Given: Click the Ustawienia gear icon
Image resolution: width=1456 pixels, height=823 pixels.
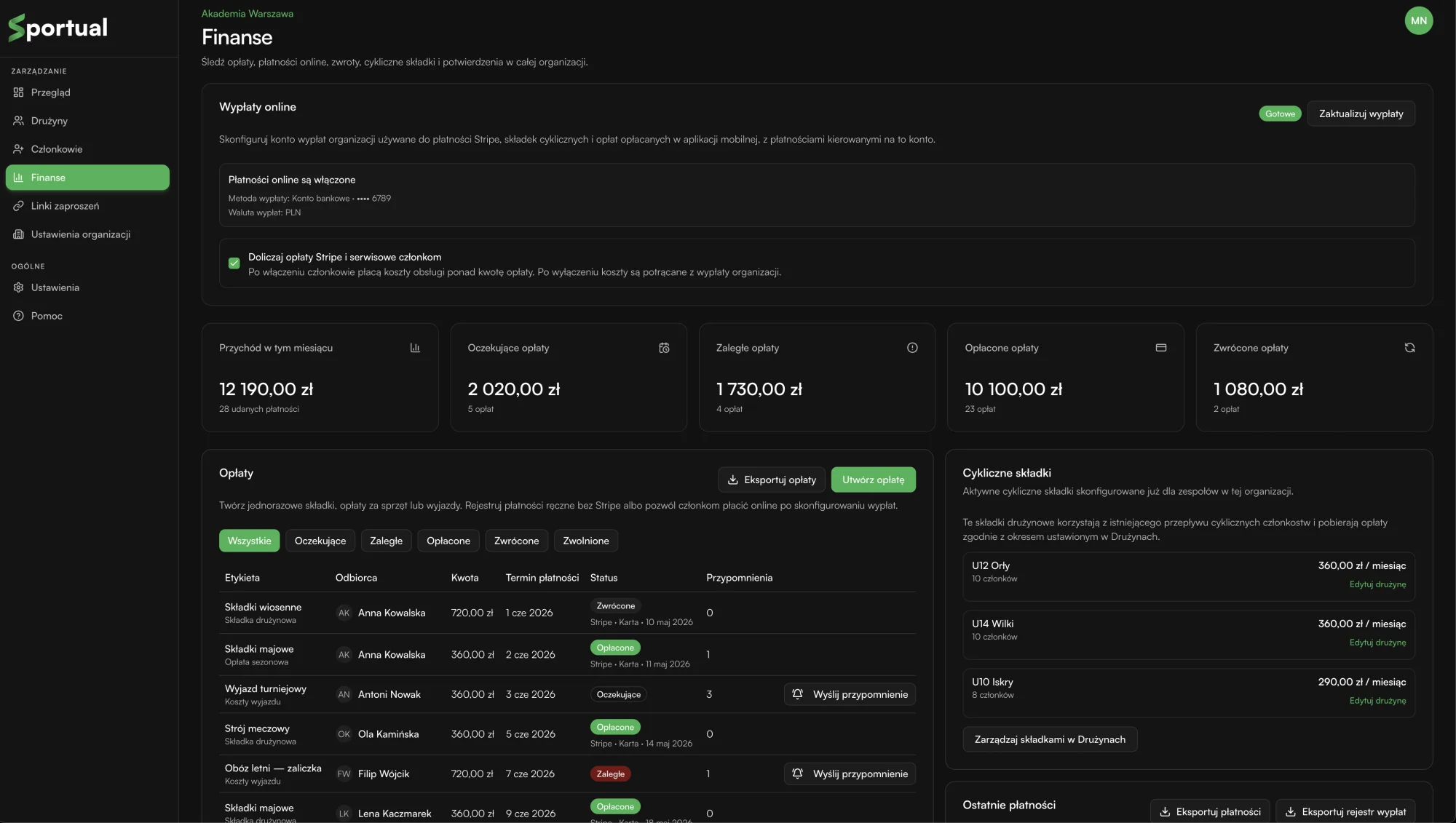Looking at the screenshot, I should tap(18, 287).
